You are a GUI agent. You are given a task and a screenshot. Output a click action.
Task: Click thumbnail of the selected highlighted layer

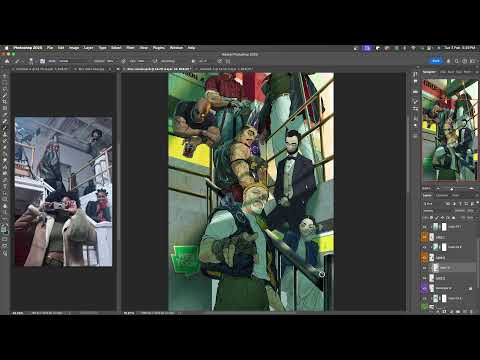(x=435, y=268)
